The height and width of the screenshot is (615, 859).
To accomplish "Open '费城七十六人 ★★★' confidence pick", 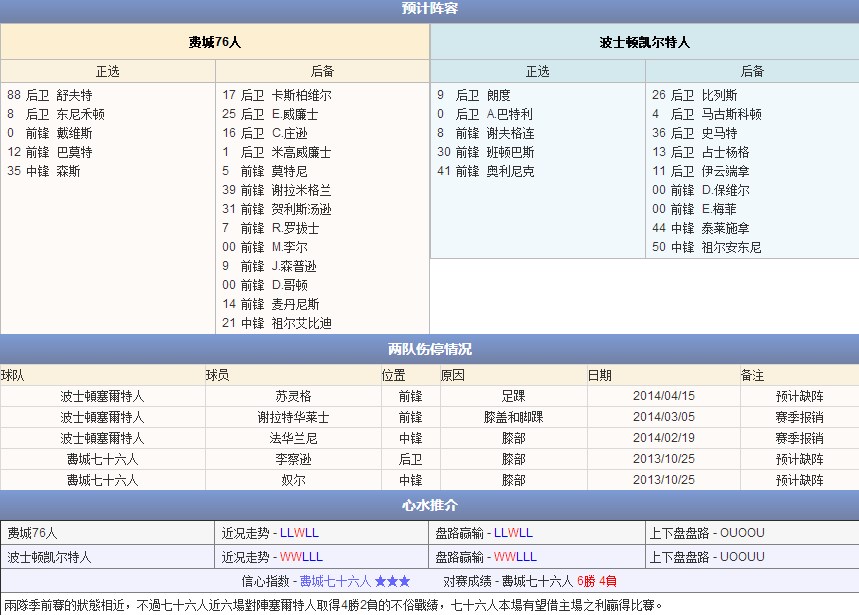I will 355,581.
